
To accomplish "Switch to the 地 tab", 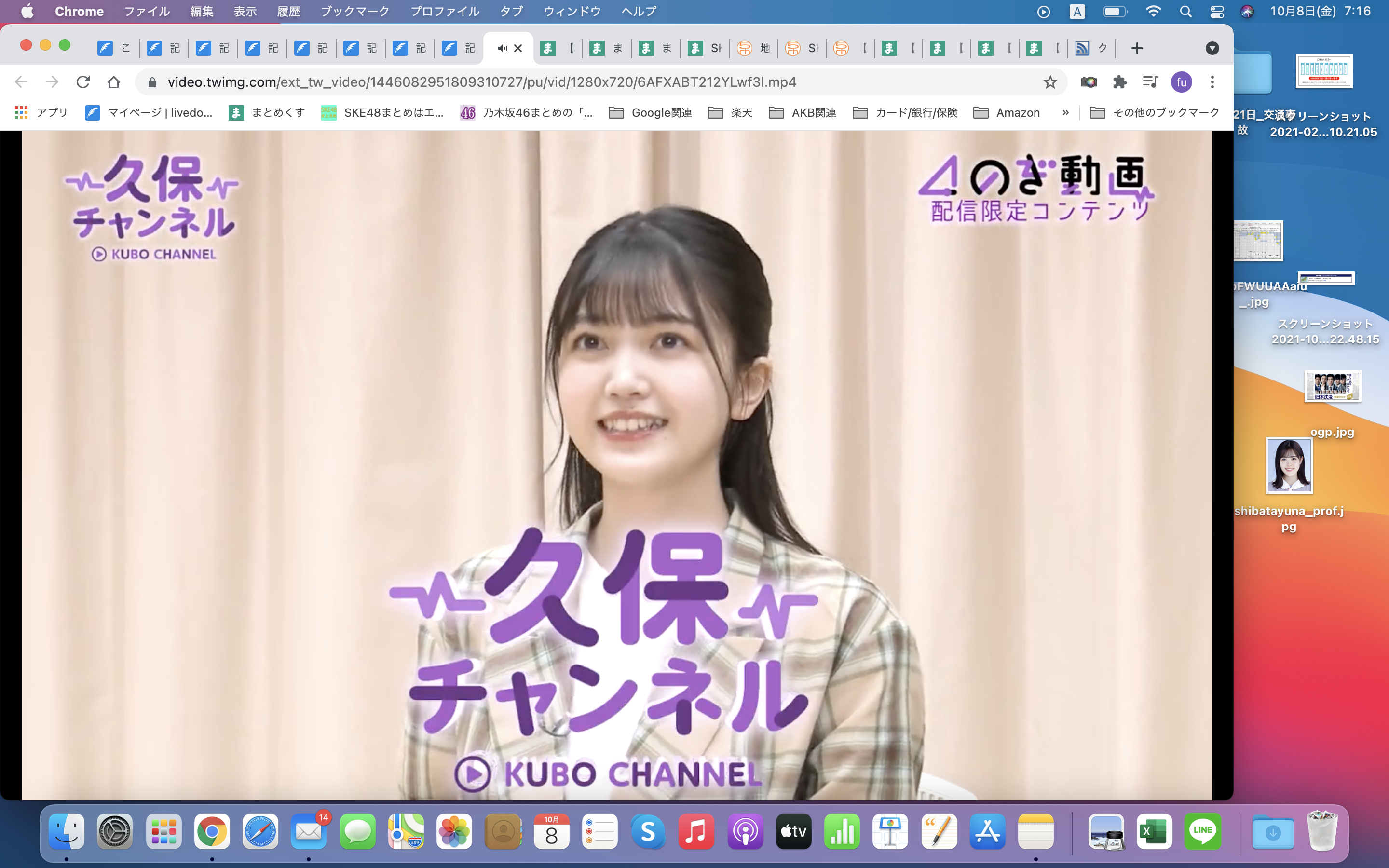I will 754,48.
